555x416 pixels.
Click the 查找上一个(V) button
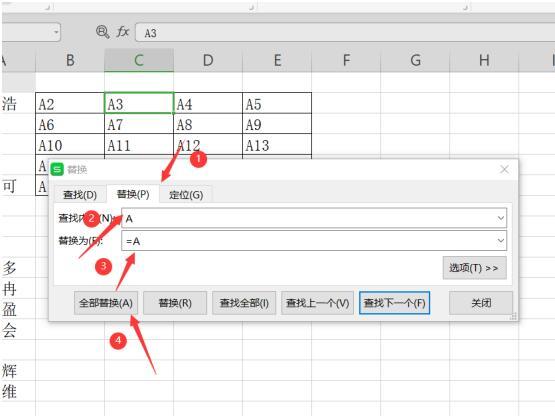click(317, 303)
